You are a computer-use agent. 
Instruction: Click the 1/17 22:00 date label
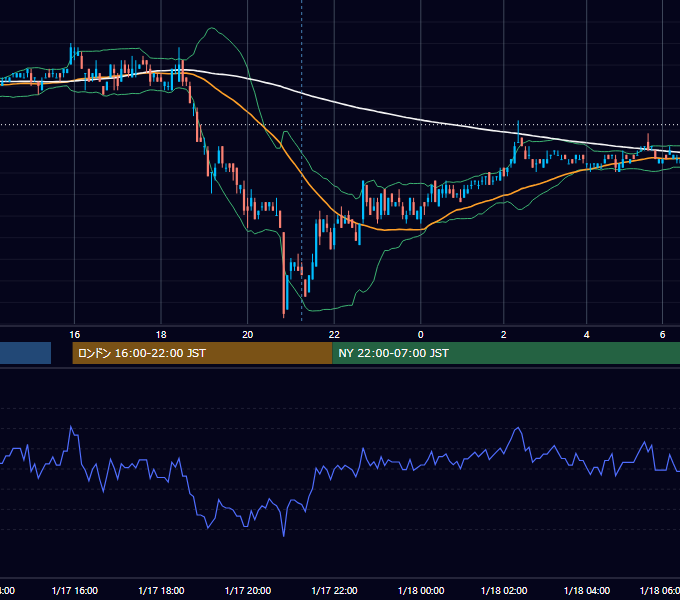[334, 590]
